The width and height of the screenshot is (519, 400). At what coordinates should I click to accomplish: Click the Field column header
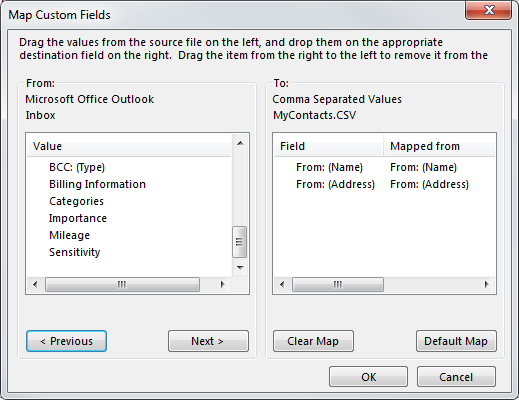click(328, 146)
